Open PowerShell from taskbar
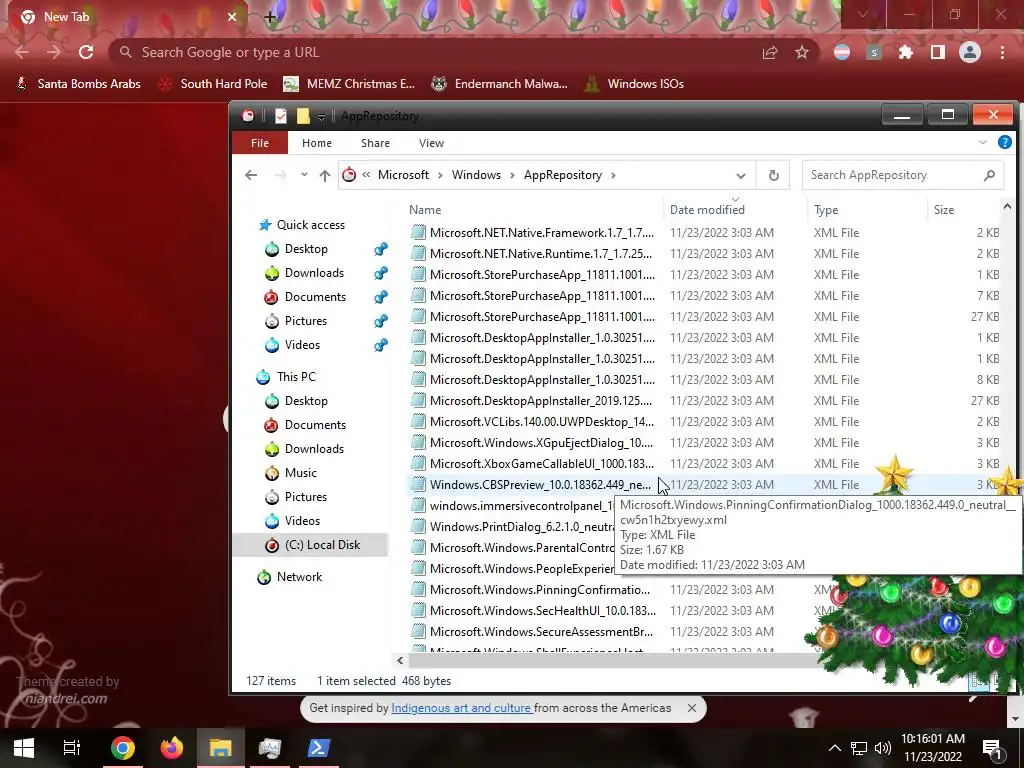 click(318, 748)
